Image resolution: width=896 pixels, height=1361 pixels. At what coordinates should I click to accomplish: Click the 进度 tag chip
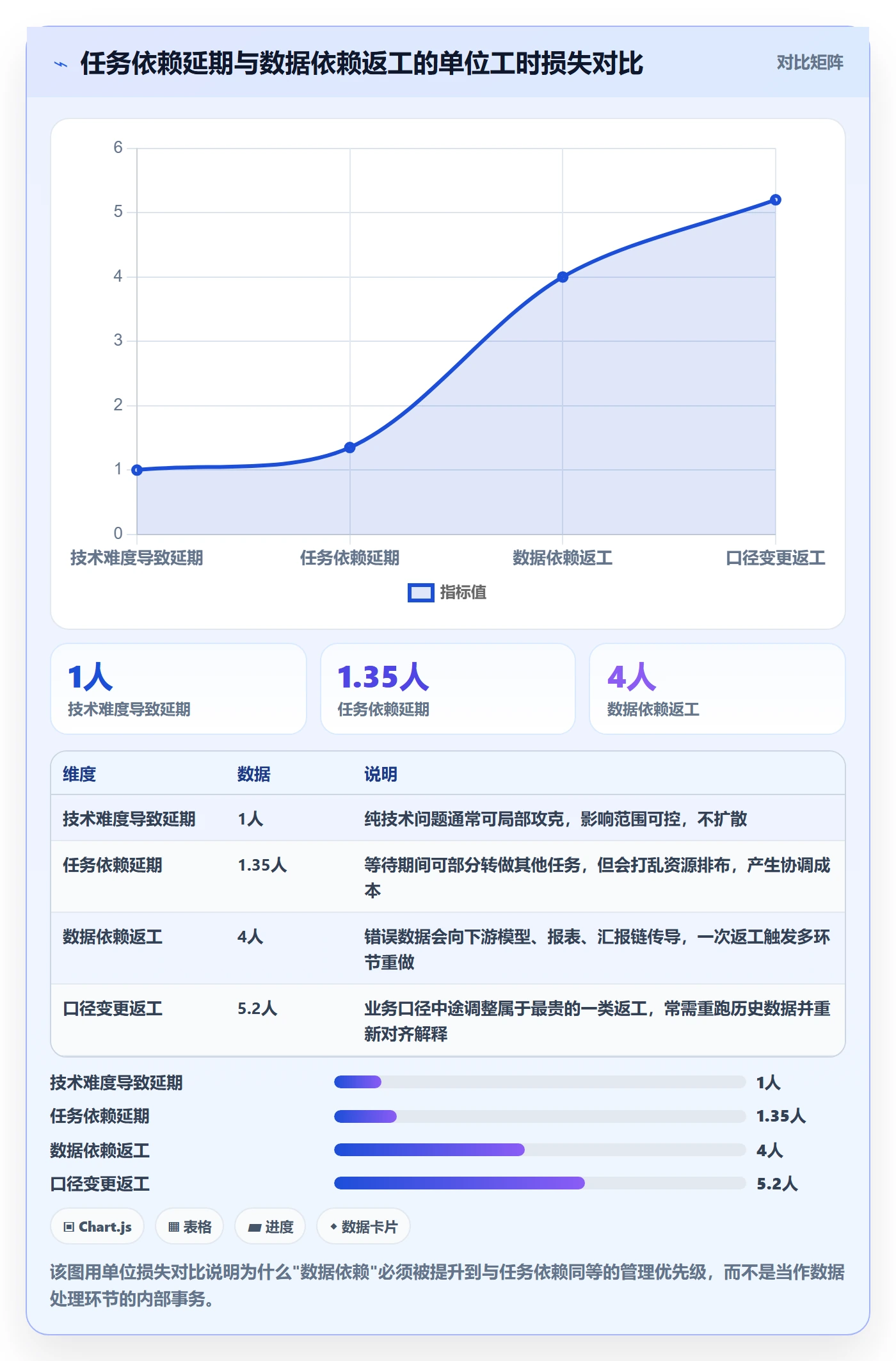pos(270,1227)
